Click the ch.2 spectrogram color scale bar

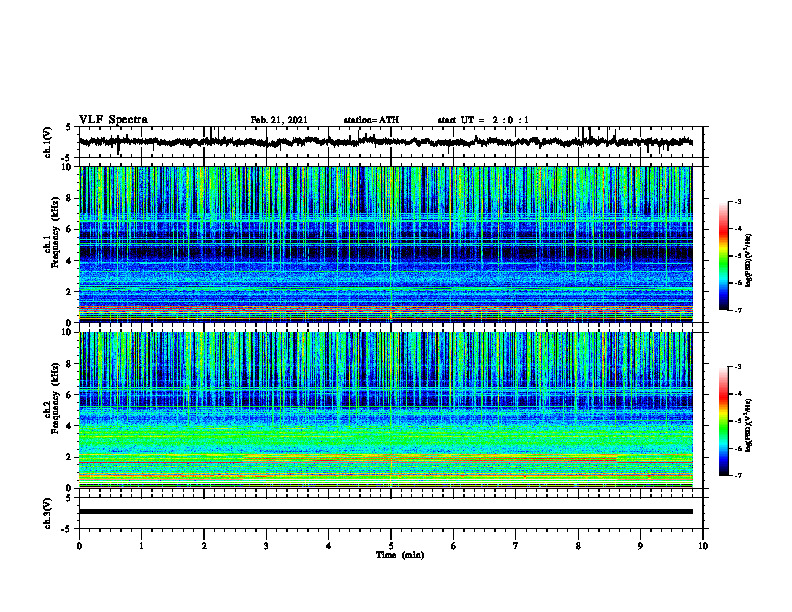tap(723, 421)
